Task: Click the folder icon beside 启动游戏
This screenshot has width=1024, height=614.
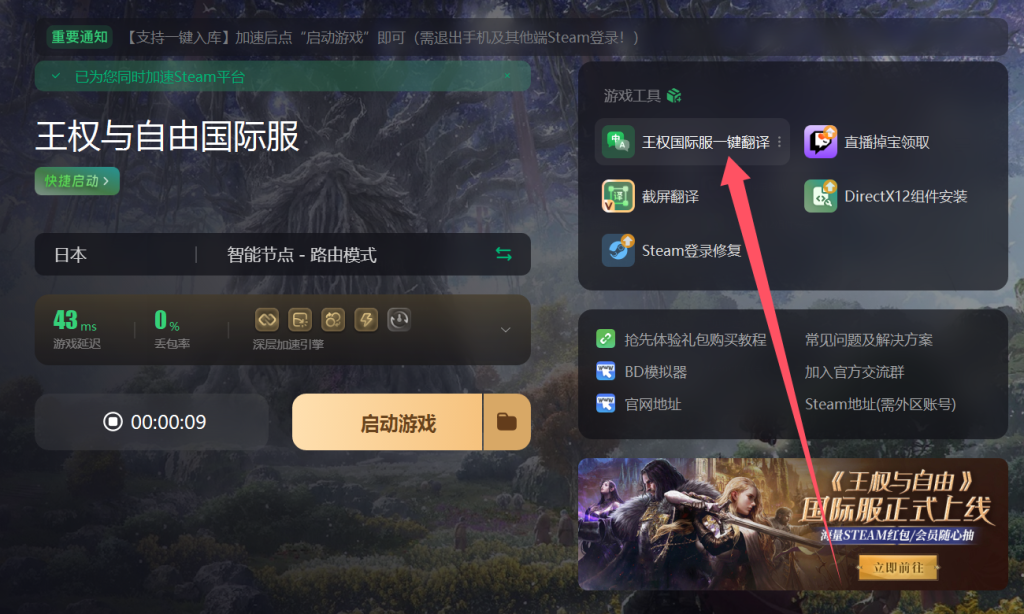Action: (x=507, y=422)
